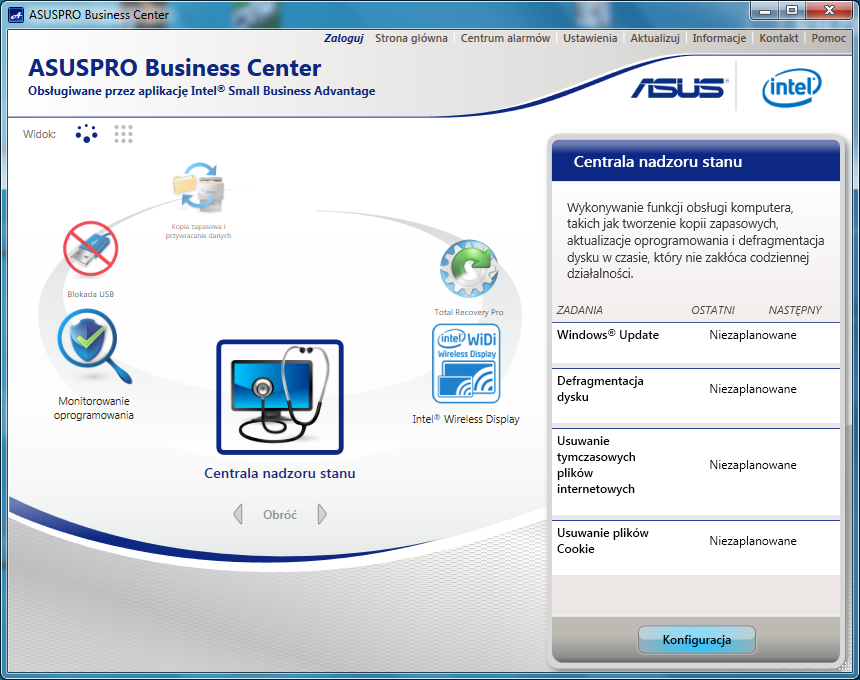Viewport: 860px width, 680px height.
Task: Click the Obróć label
Action: tap(280, 514)
